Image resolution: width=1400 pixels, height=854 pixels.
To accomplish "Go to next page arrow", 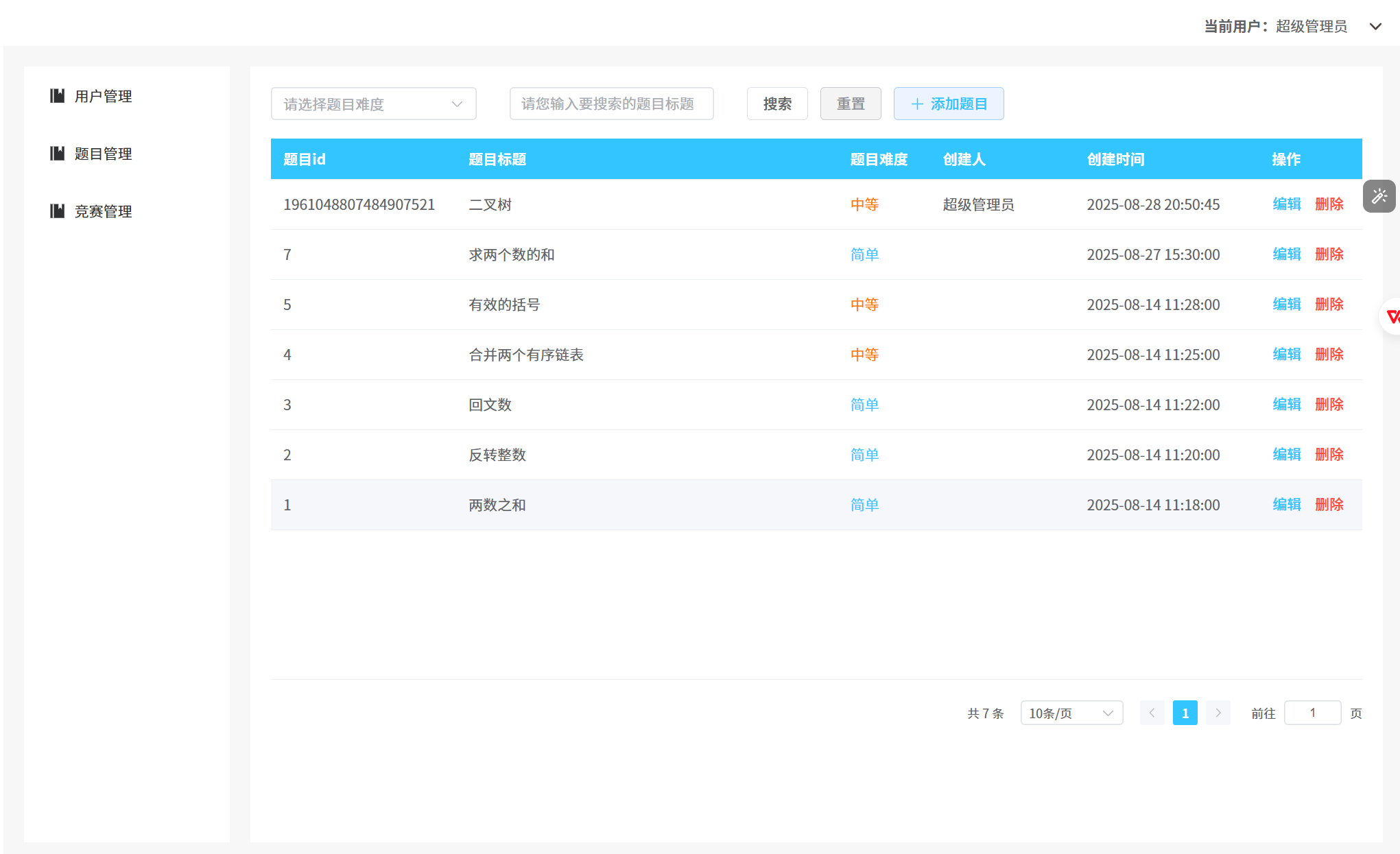I will coord(1218,713).
